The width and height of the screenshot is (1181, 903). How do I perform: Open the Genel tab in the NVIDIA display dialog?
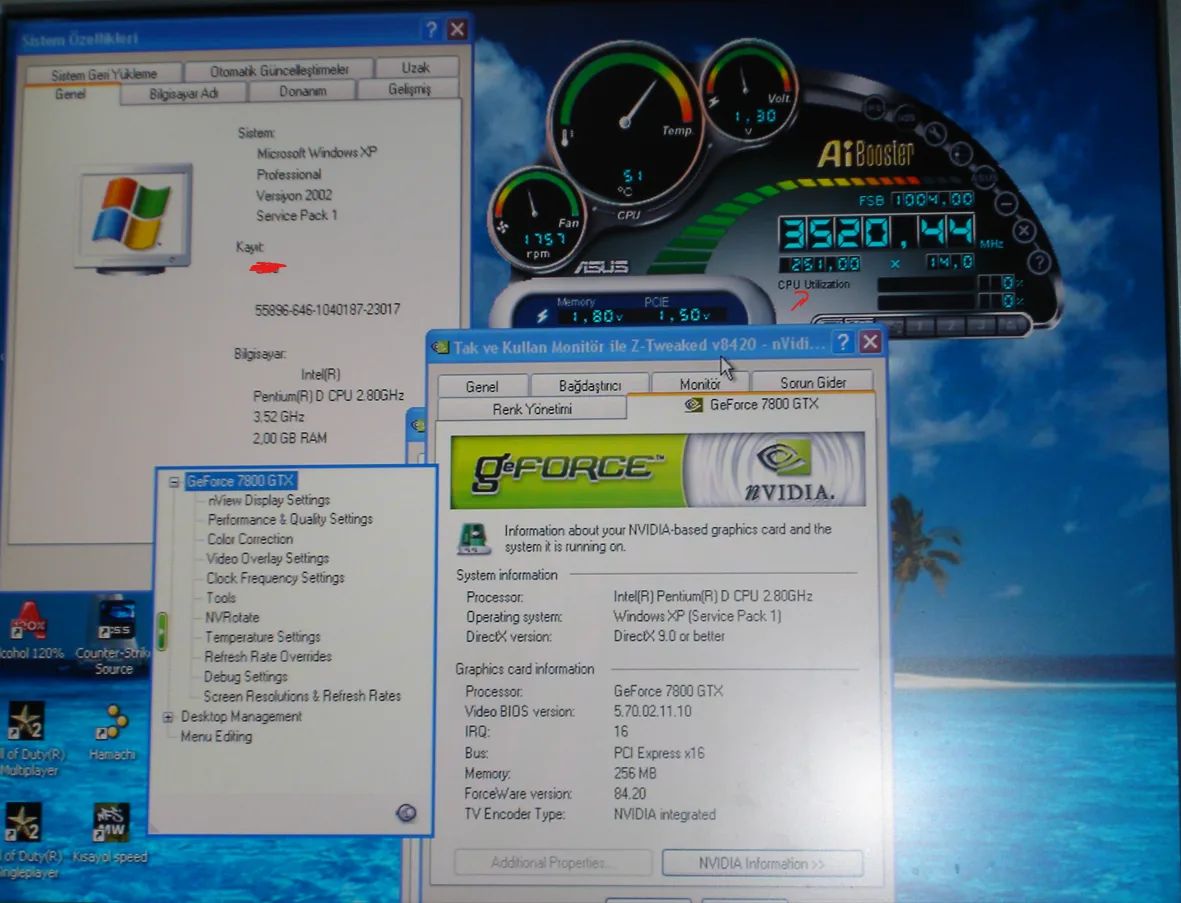pyautogui.click(x=482, y=386)
